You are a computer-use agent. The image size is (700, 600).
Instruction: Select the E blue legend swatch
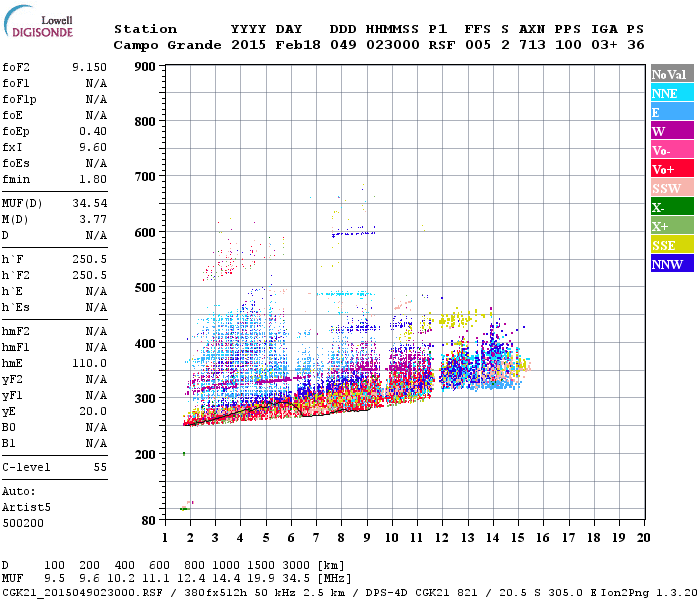(x=672, y=112)
